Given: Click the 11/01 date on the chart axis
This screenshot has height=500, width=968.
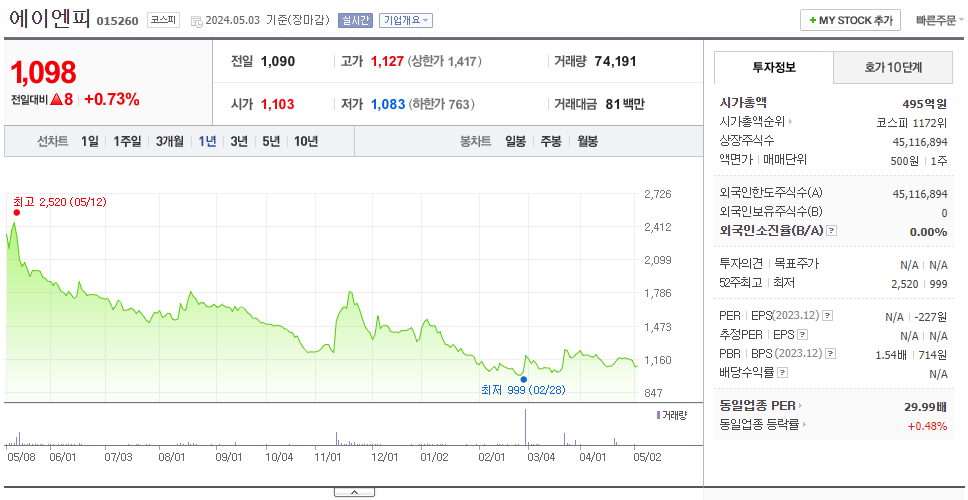Looking at the screenshot, I should tap(328, 457).
